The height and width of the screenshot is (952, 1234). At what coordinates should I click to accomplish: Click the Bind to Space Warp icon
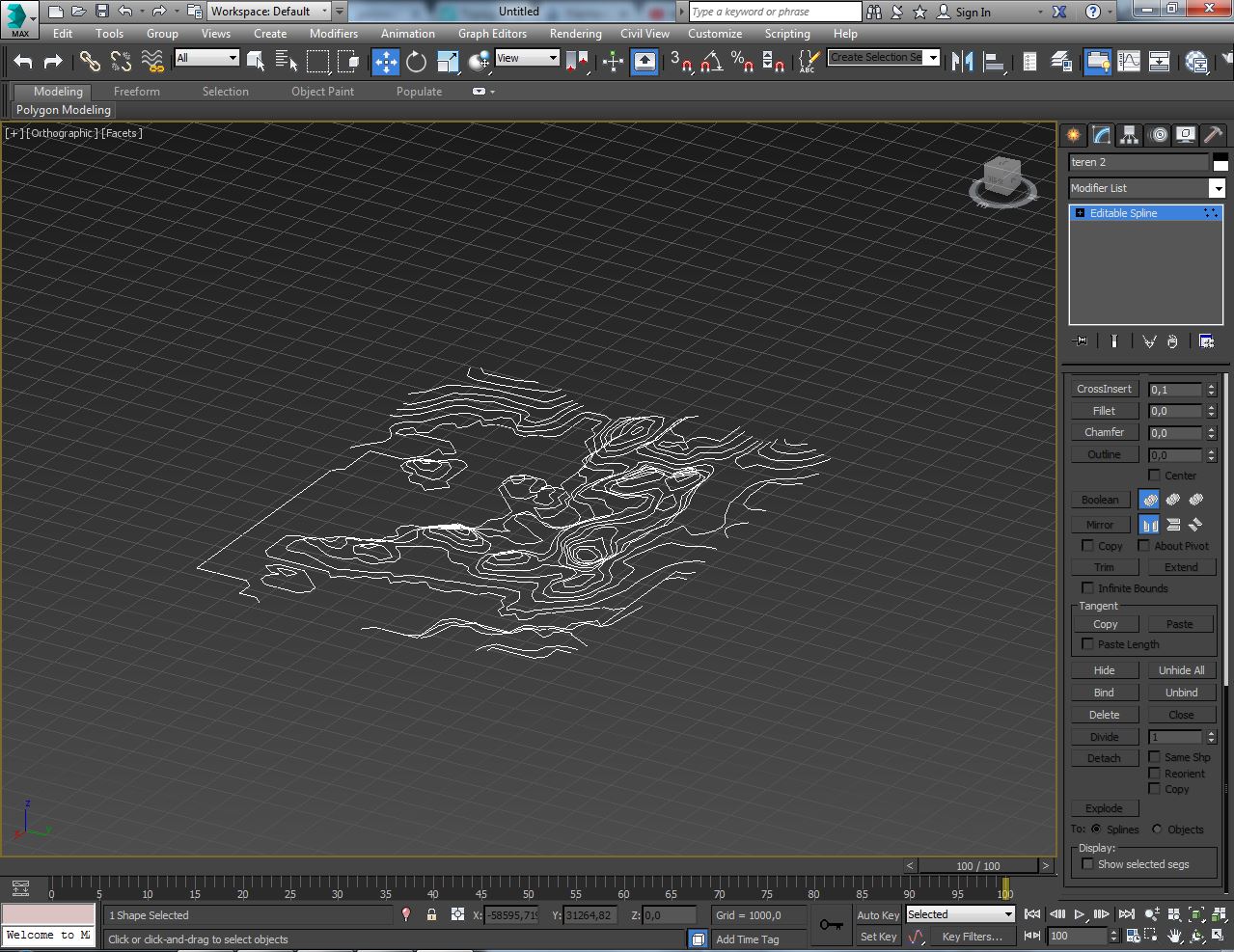(152, 62)
